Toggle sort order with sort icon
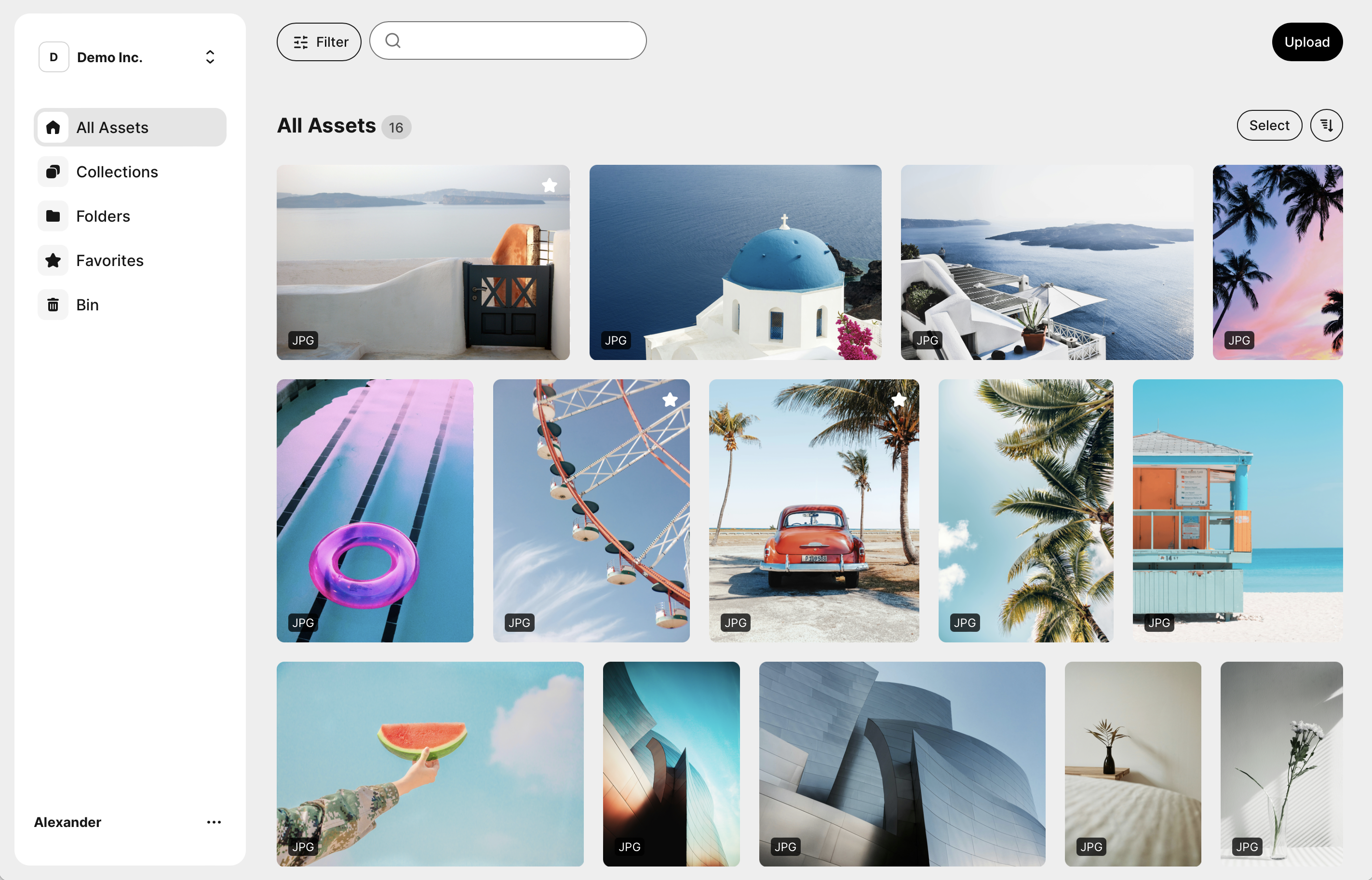Image resolution: width=1372 pixels, height=880 pixels. [x=1326, y=125]
